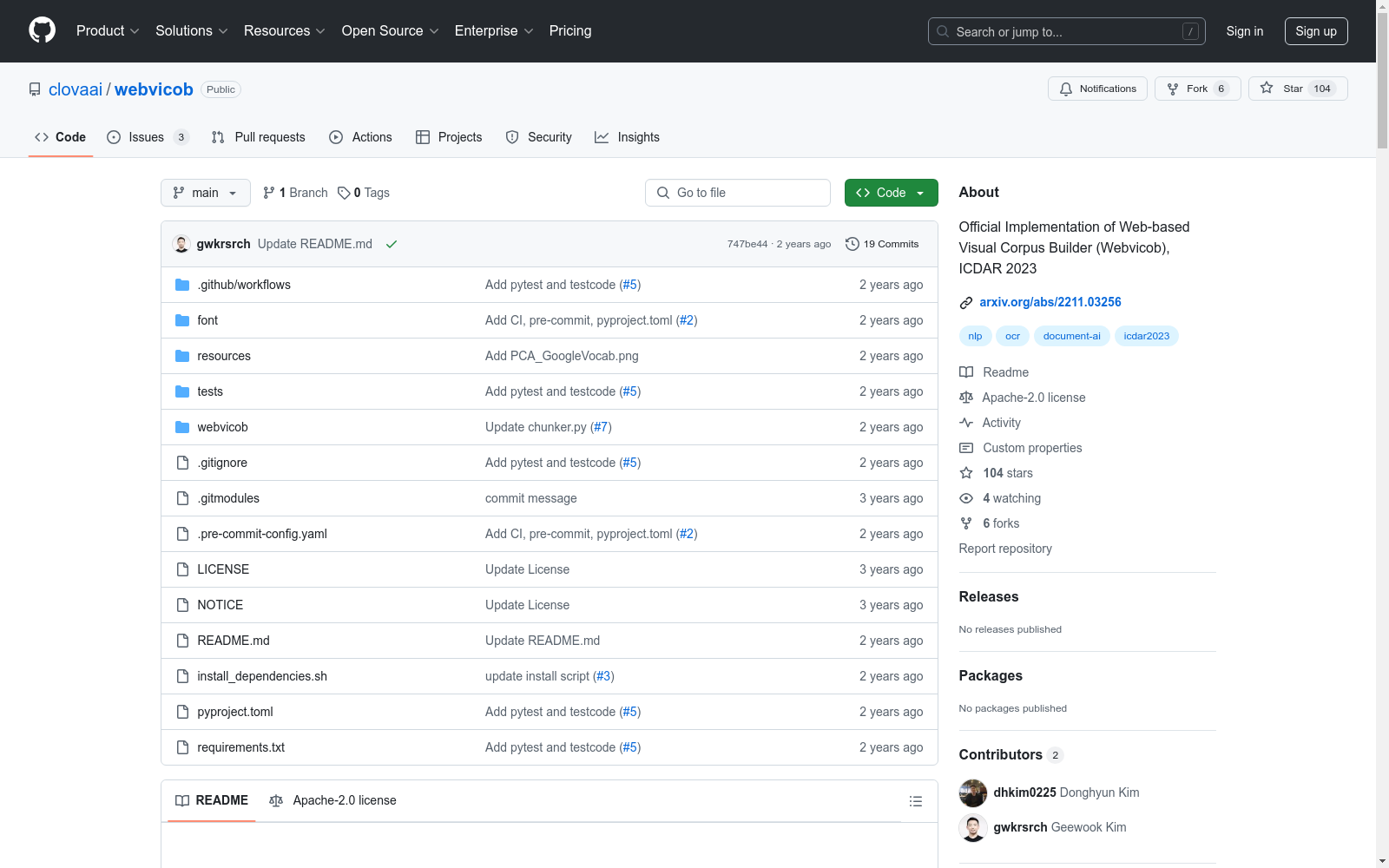
Task: Open the install_dependencies.sh file
Action: (262, 676)
